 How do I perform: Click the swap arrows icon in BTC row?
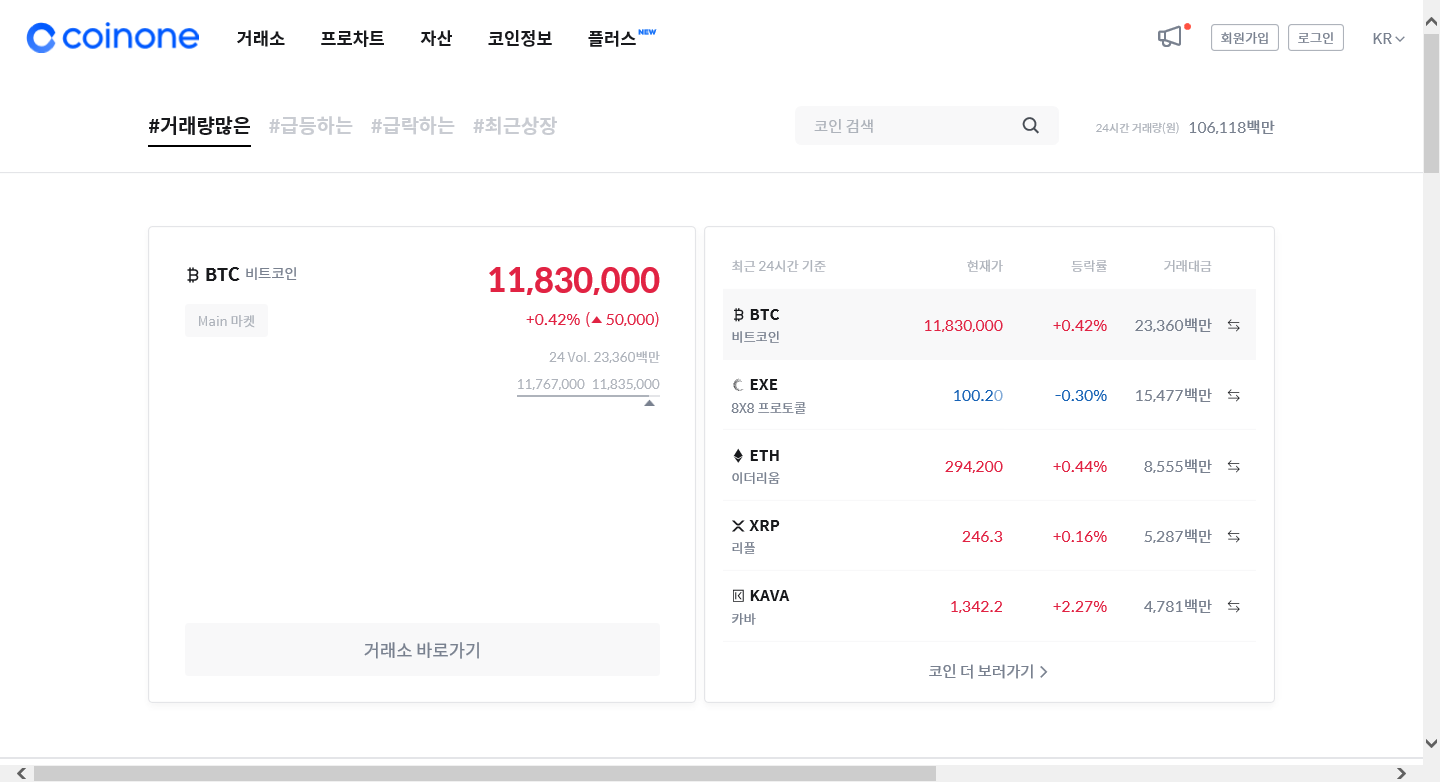pyautogui.click(x=1234, y=325)
